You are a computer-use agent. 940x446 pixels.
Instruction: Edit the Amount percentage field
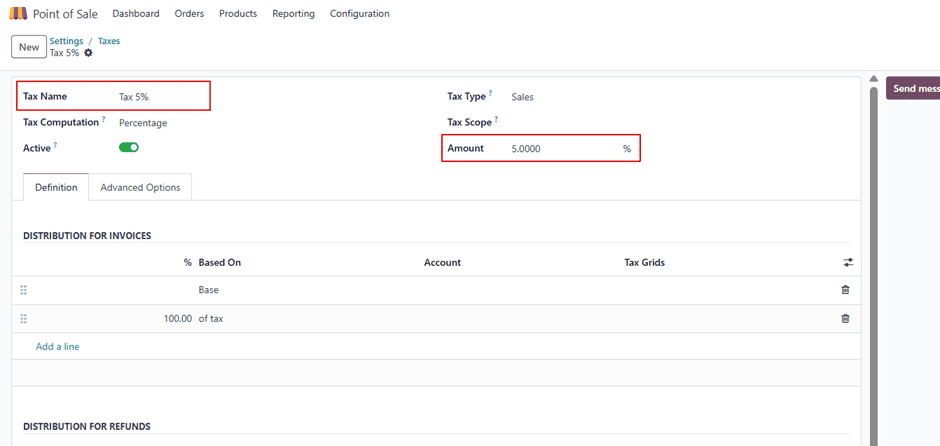tap(560, 149)
